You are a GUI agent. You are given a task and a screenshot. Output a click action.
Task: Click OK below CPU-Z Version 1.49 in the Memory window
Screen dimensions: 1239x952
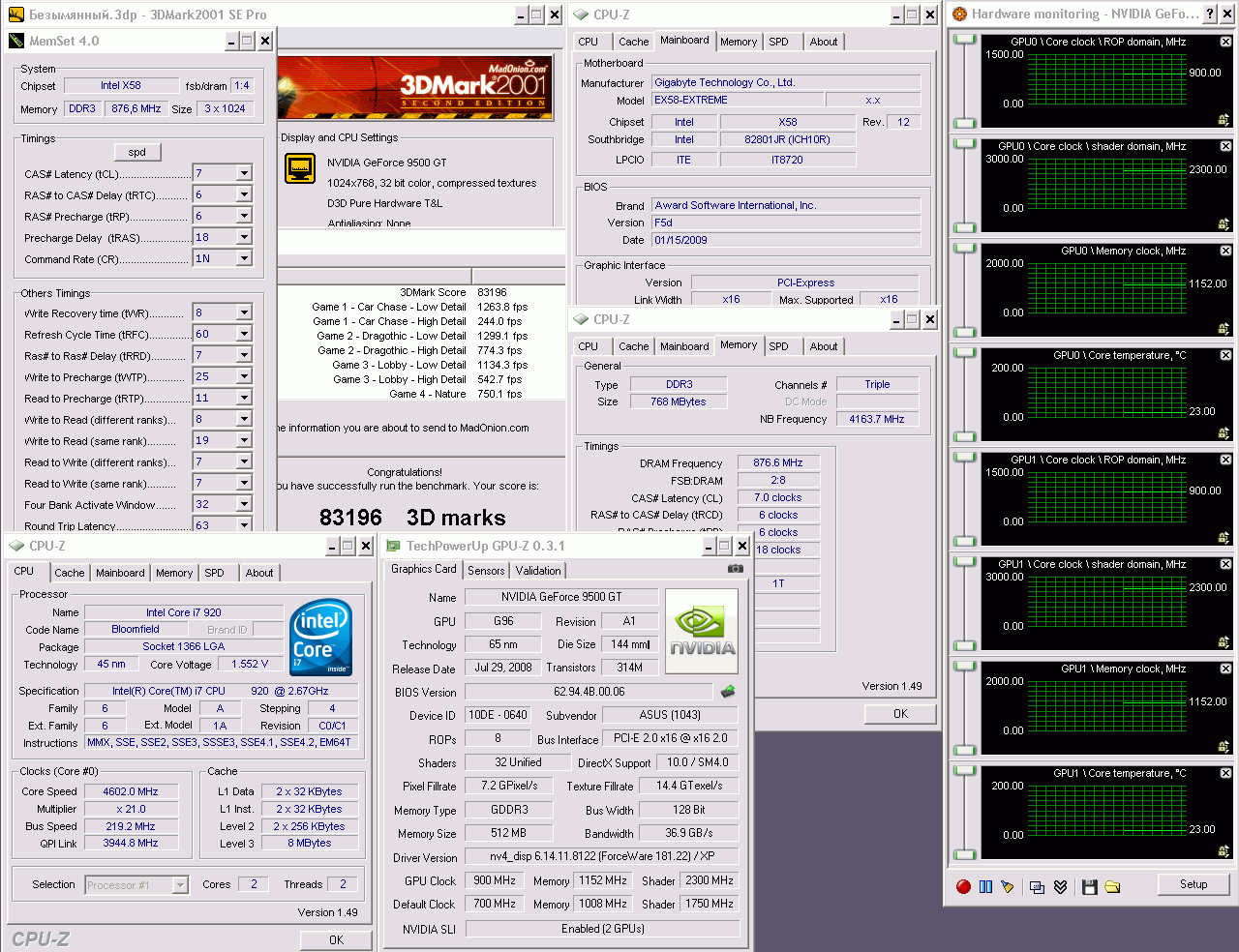(x=900, y=714)
